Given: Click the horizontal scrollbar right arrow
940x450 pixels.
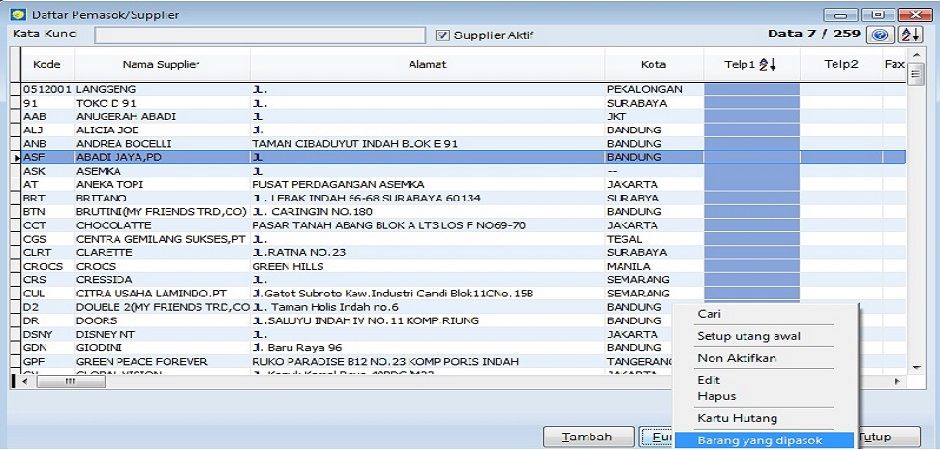Looking at the screenshot, I should (897, 381).
